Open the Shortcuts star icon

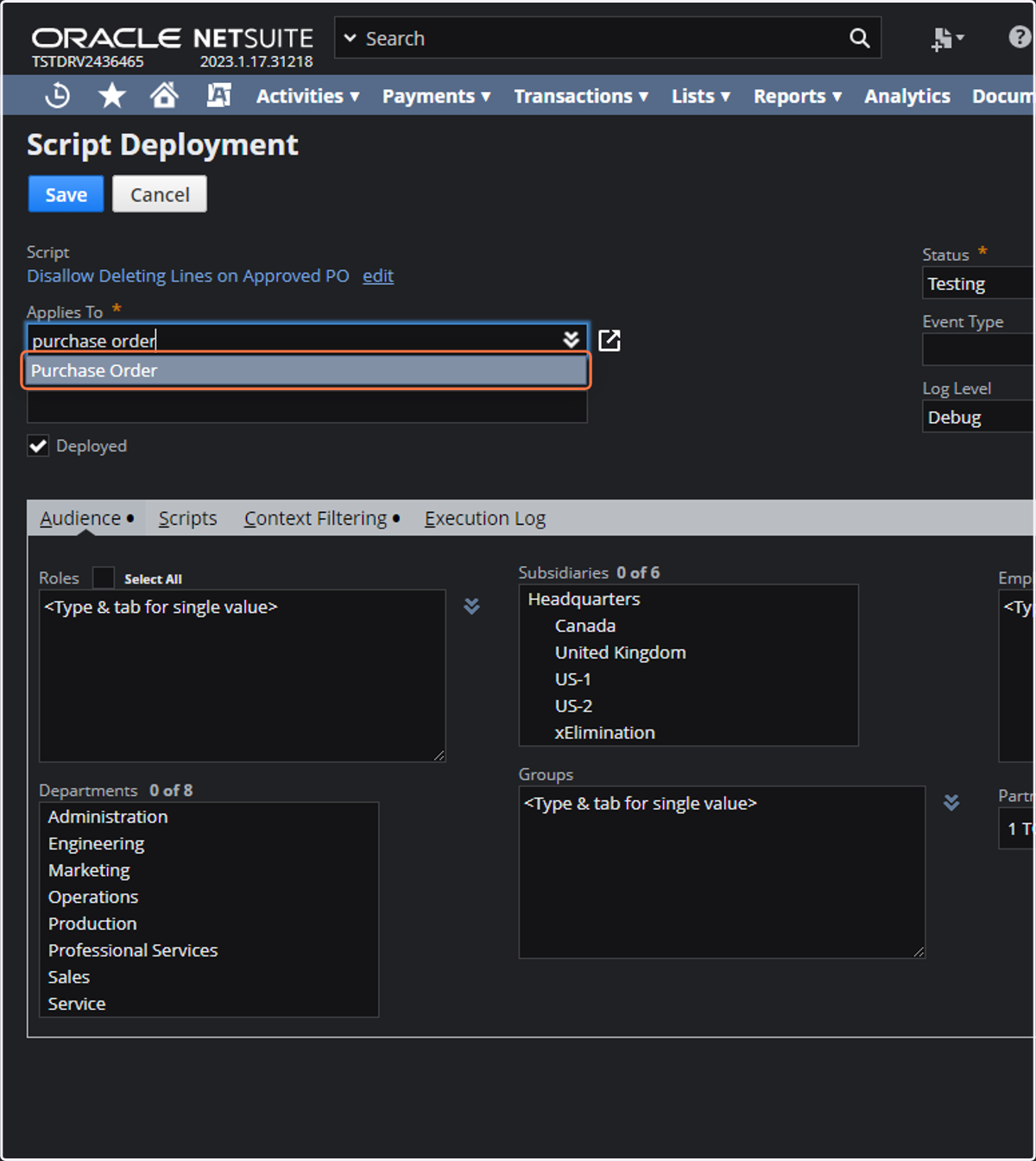111,95
